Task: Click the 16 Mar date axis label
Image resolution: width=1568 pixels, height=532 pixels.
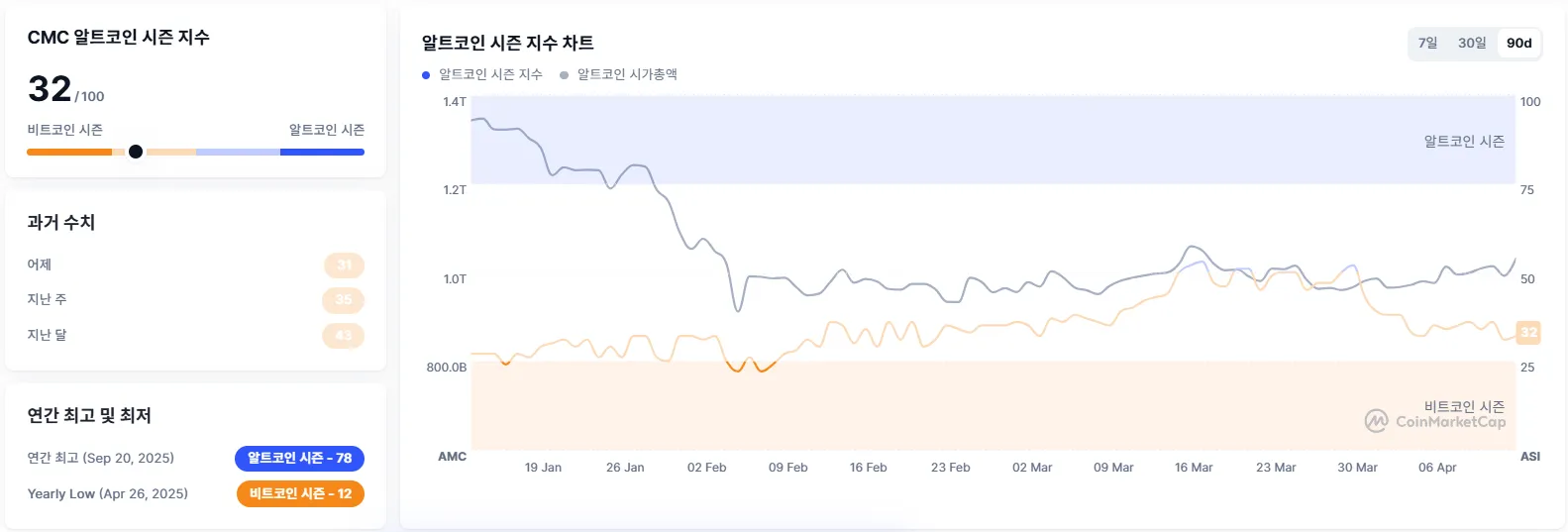Action: (x=1194, y=468)
